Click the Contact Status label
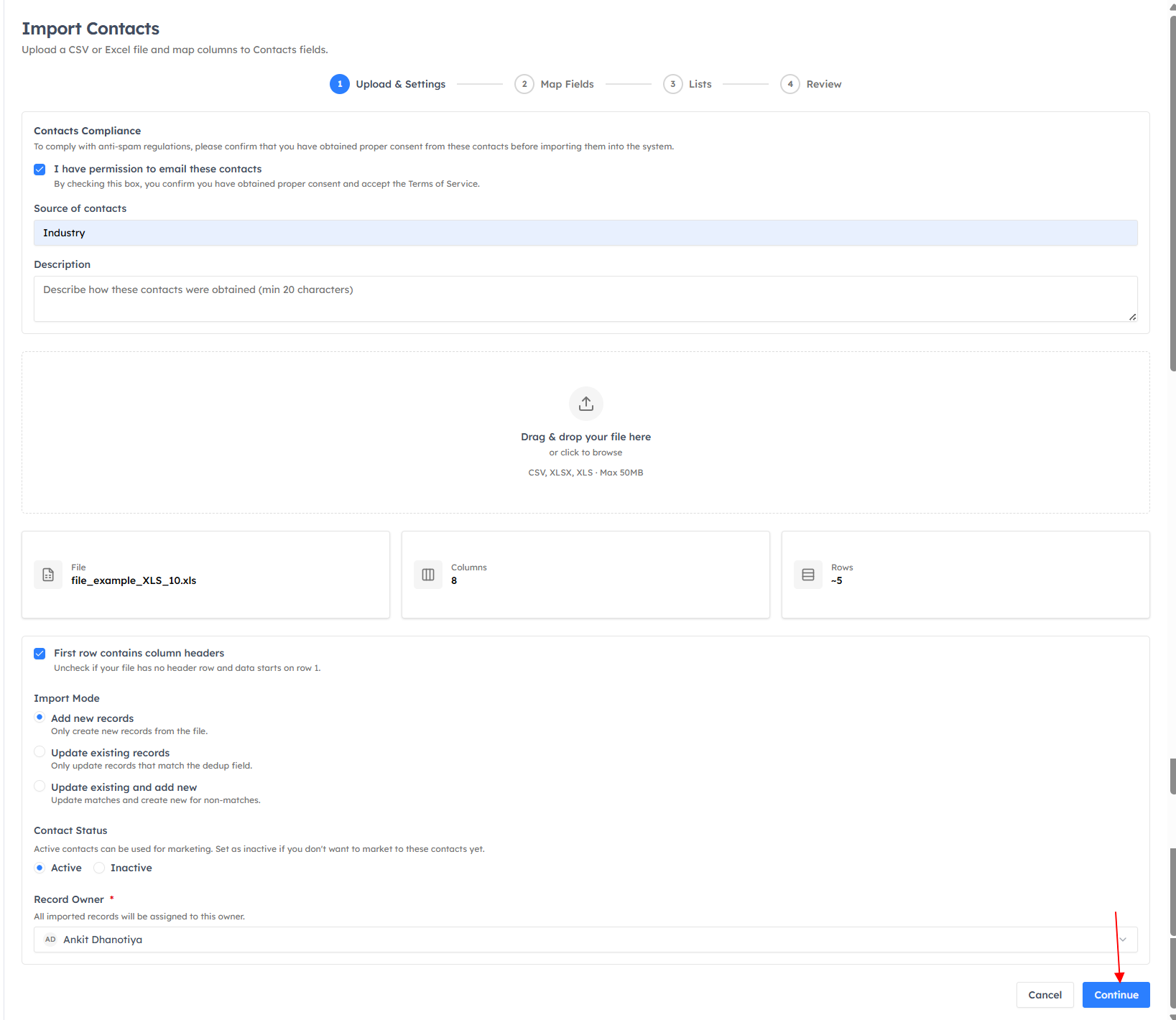Screen dimensions: 1176x1020 coord(70,830)
